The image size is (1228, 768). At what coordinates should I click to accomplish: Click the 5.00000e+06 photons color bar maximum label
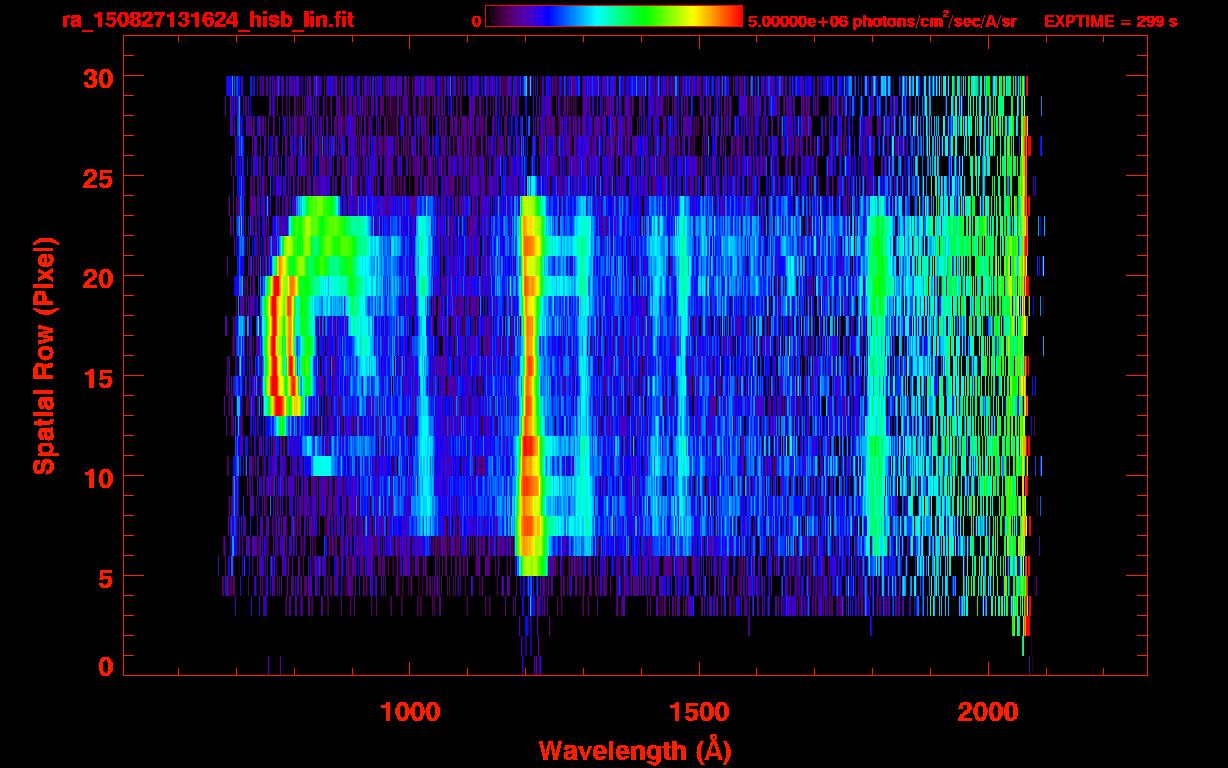click(881, 20)
